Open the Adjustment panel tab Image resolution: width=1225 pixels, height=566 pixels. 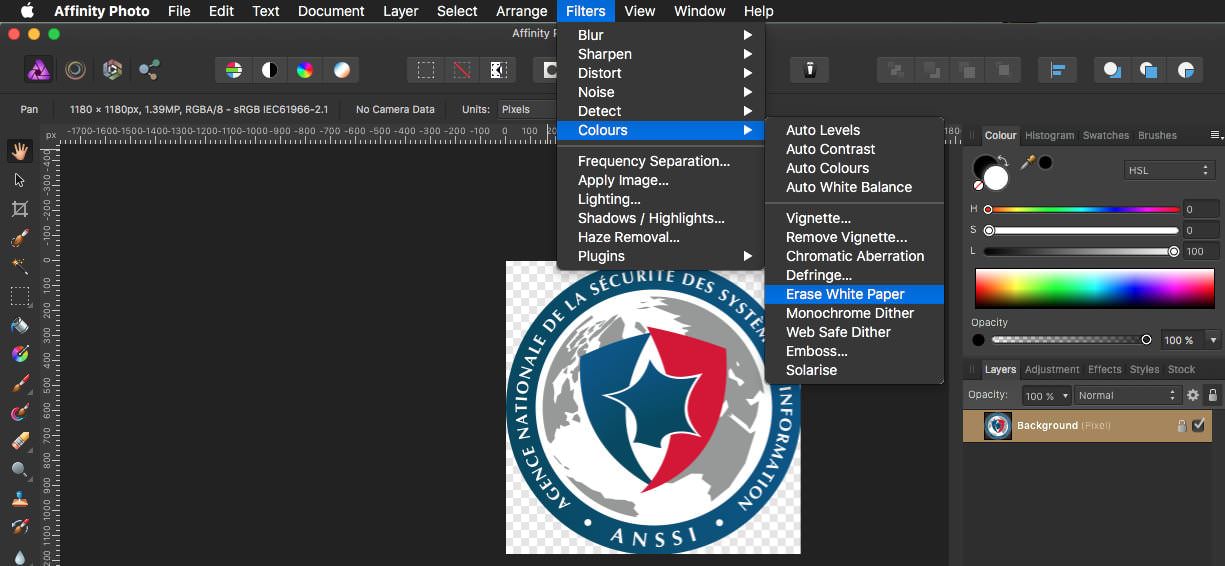coord(1052,369)
